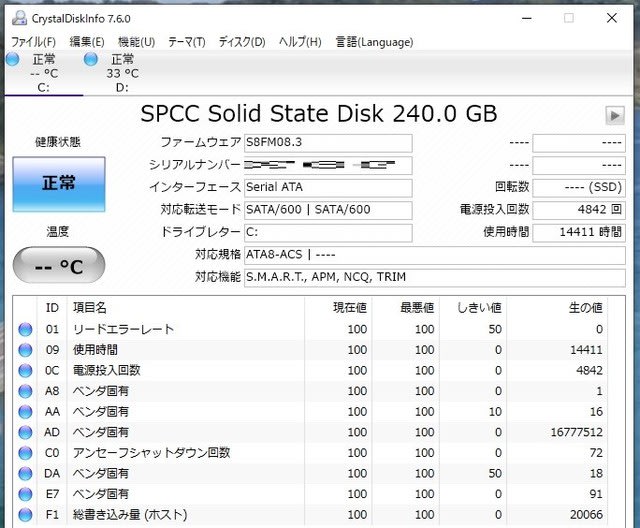Click the D: drive status orb
The width and height of the screenshot is (640, 528).
91,59
